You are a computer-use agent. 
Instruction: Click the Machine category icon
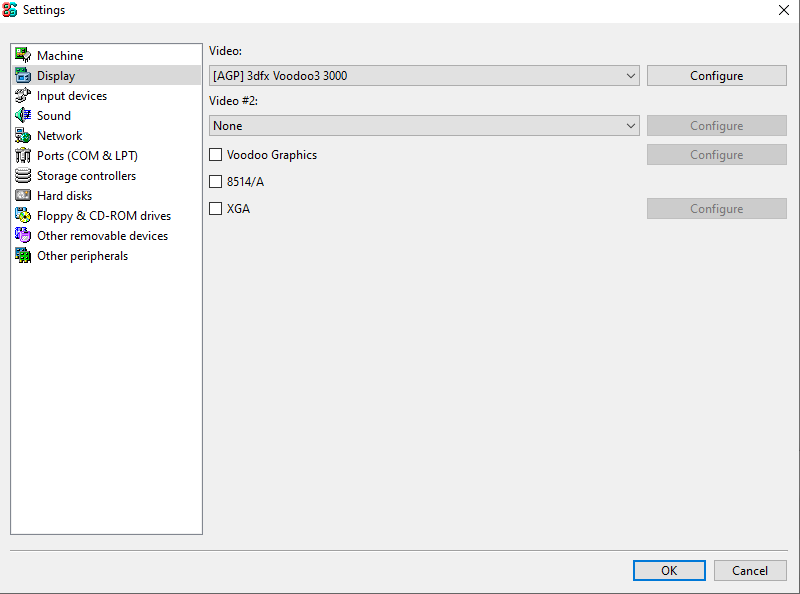click(23, 55)
